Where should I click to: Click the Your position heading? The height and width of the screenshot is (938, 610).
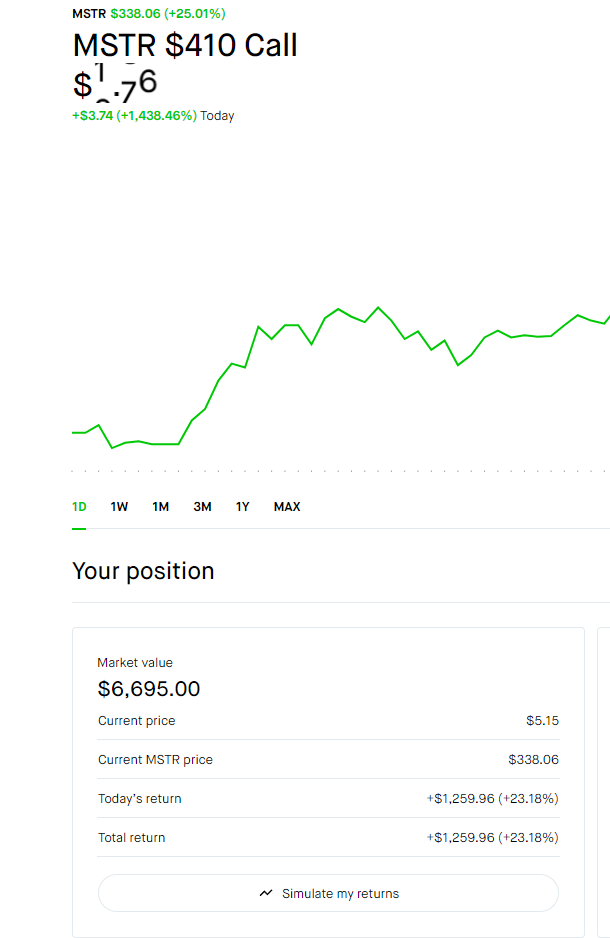(142, 570)
